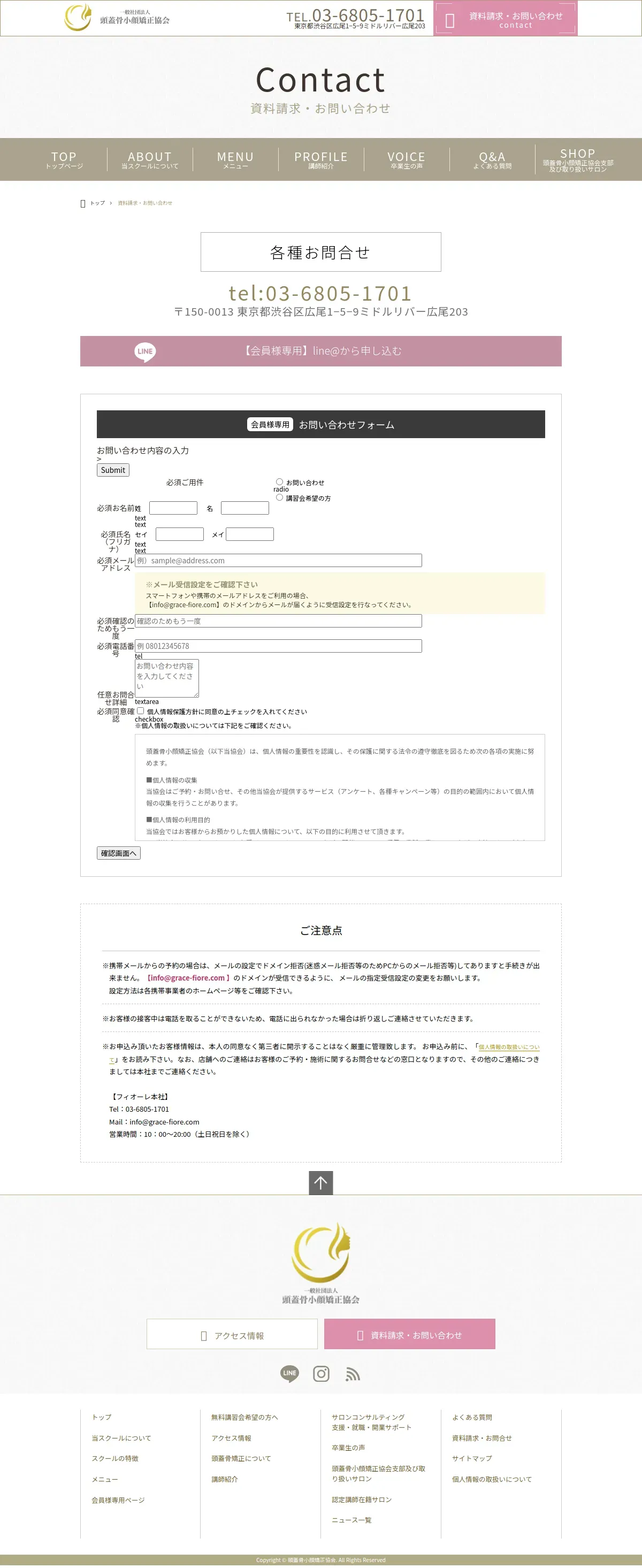Focus the セイ furigana field
Screen dimensions: 642x1568
point(180,534)
